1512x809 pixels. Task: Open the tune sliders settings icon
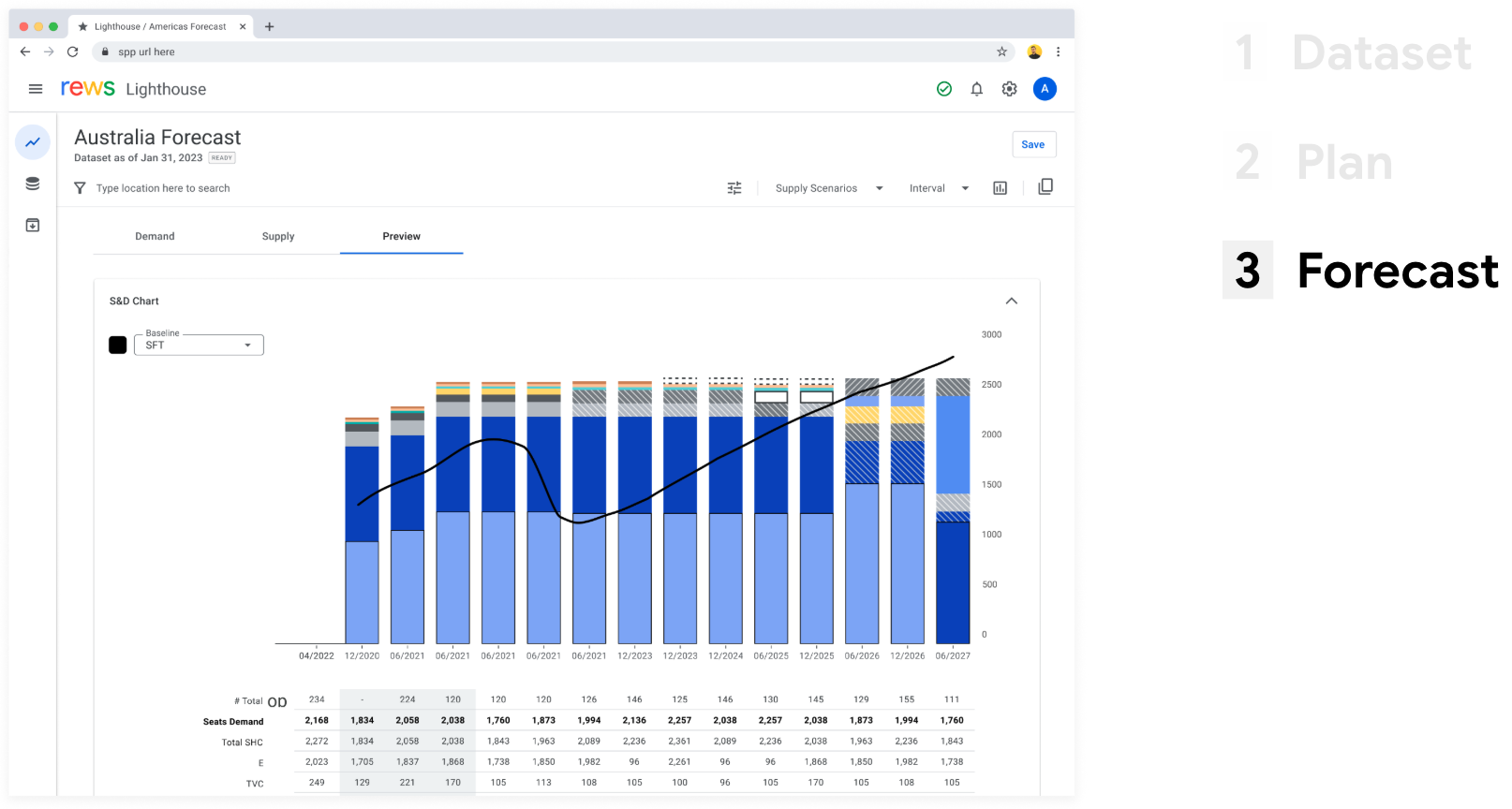pos(734,188)
